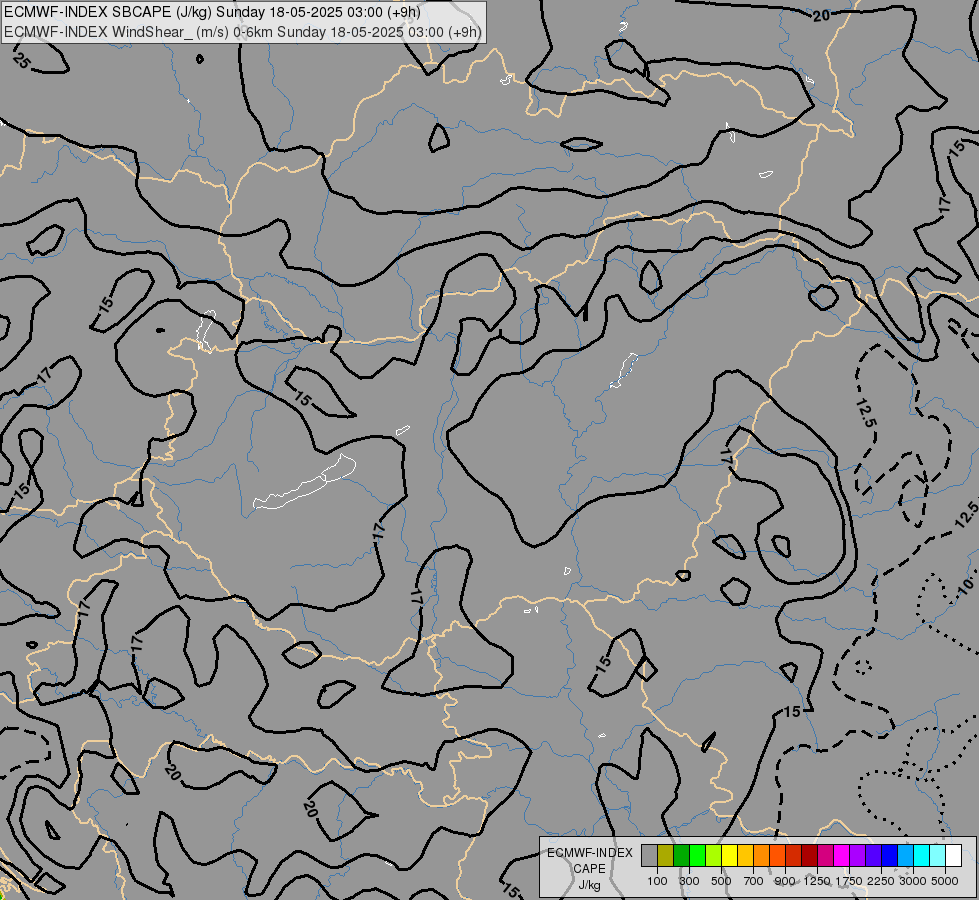Click the legend value '100'
979x900 pixels.
(x=657, y=881)
